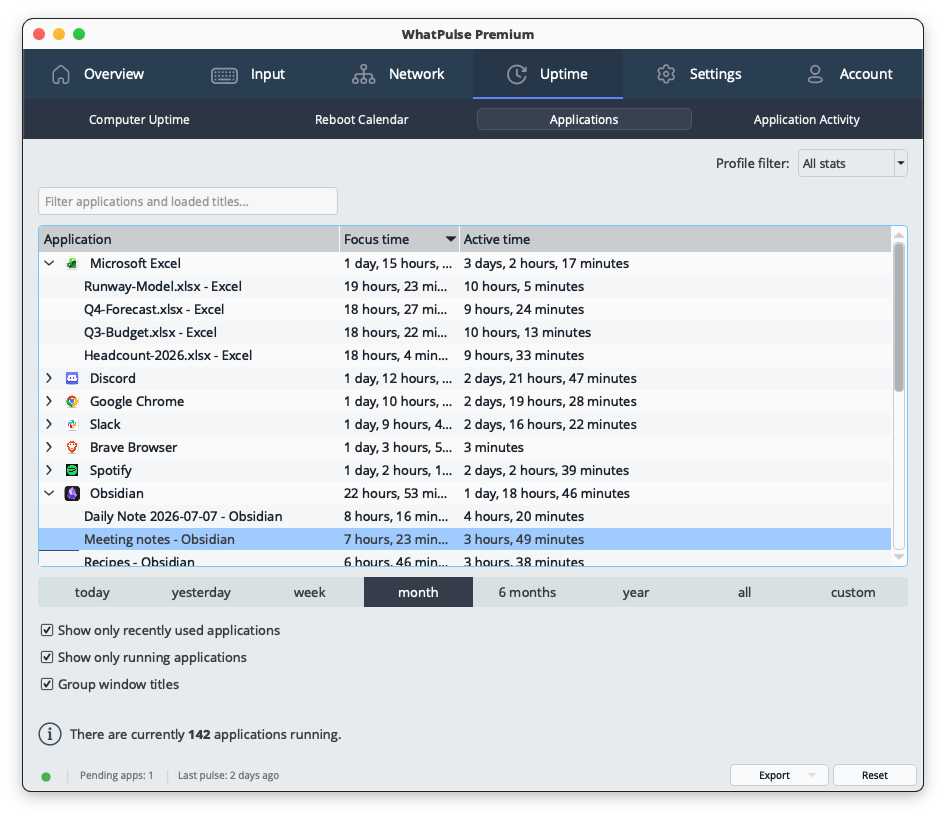Go to the Overview tab
The width and height of the screenshot is (946, 818).
[x=98, y=74]
